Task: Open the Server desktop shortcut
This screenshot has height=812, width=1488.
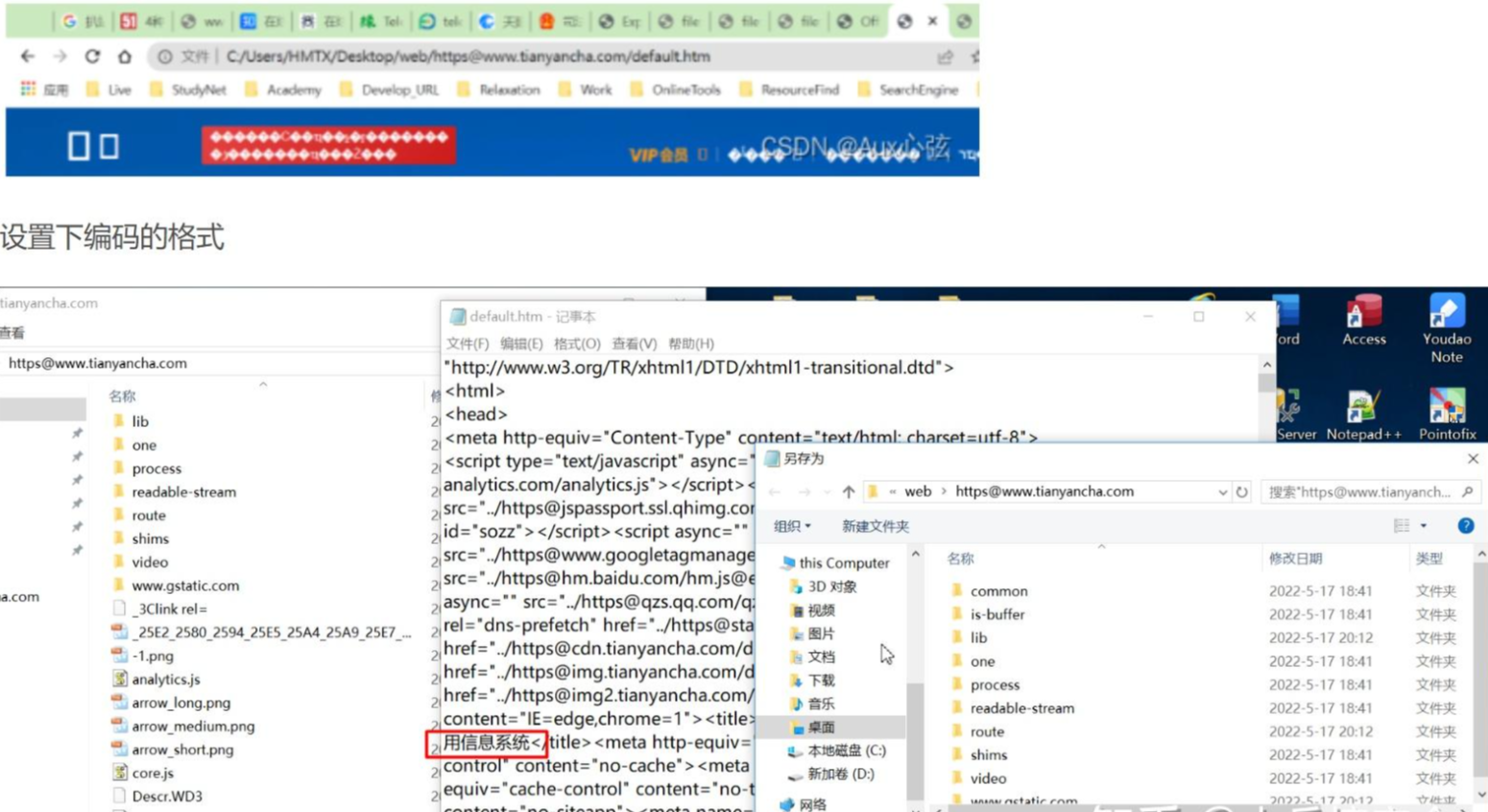Action: [1295, 415]
